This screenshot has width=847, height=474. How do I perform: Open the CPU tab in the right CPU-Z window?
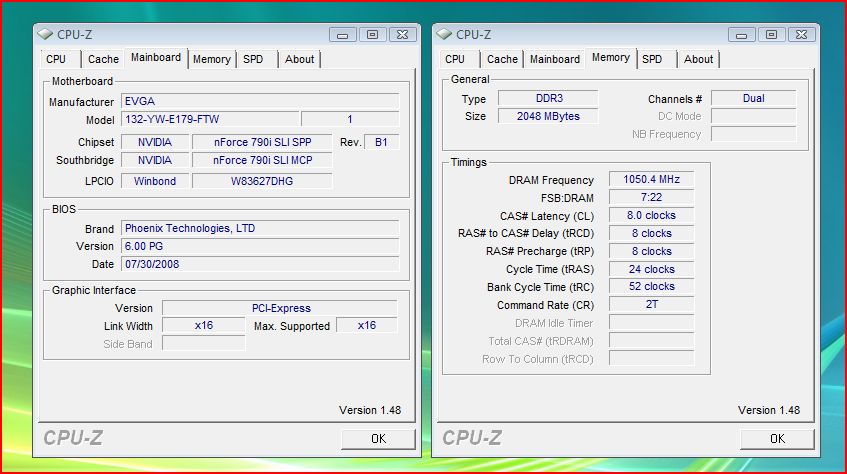tap(459, 59)
